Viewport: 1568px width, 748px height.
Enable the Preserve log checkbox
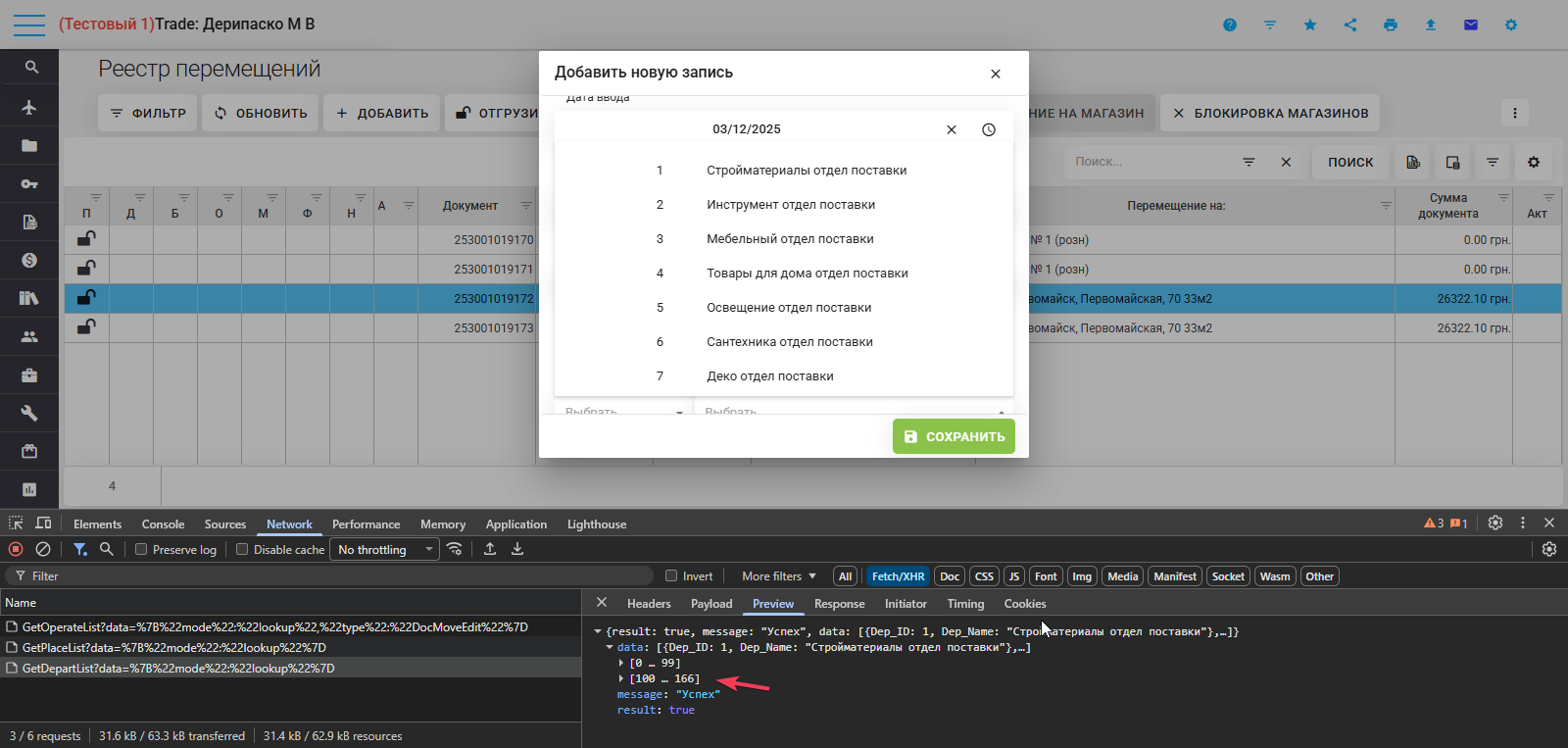click(x=141, y=549)
